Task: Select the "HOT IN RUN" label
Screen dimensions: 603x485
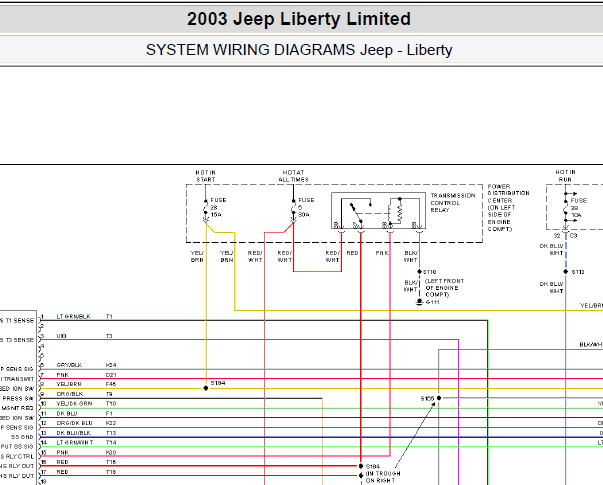Action: pos(565,176)
